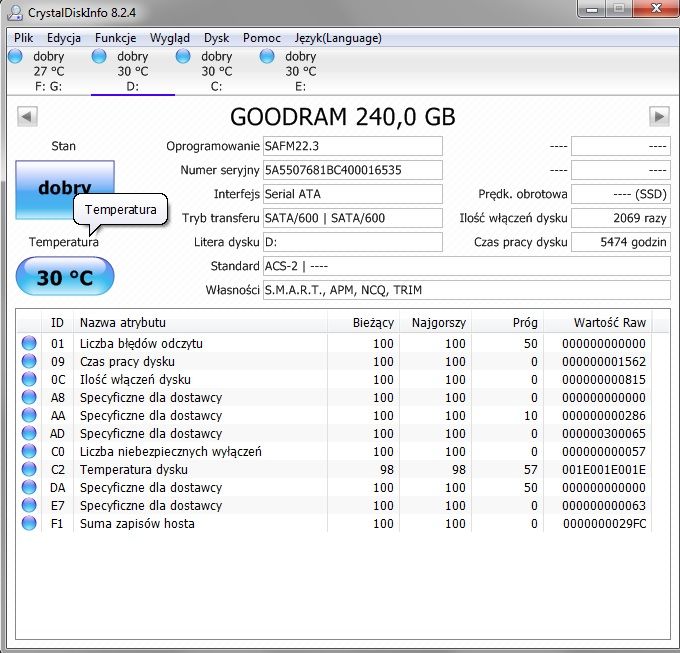
Task: Click the Wartość Raw column header
Action: [597, 323]
